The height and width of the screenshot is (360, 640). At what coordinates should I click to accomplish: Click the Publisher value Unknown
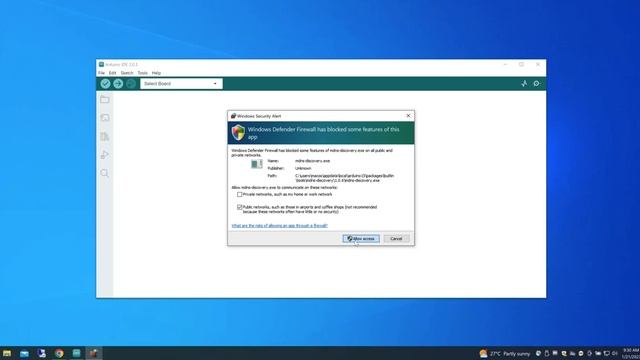[303, 169]
